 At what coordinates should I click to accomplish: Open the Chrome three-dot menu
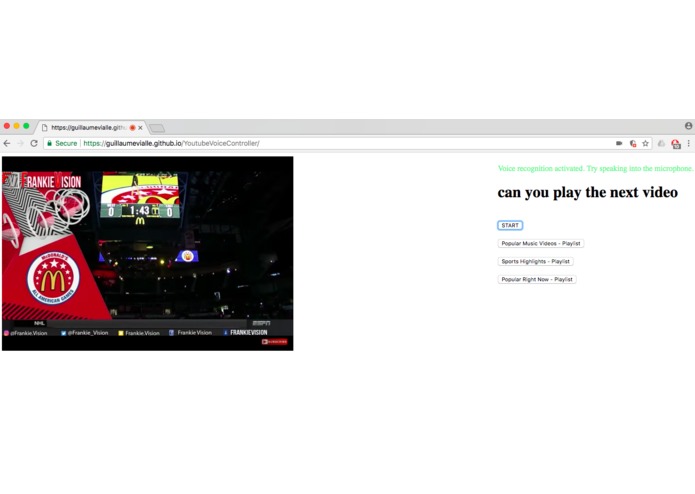click(688, 143)
